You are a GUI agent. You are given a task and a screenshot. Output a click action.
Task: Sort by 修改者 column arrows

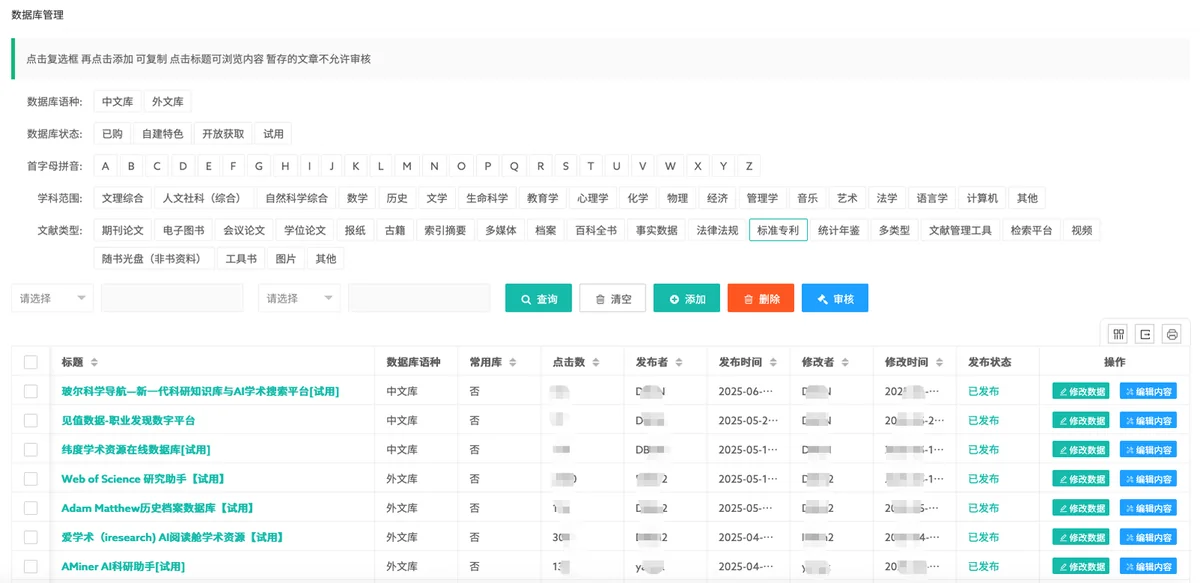tap(843, 362)
